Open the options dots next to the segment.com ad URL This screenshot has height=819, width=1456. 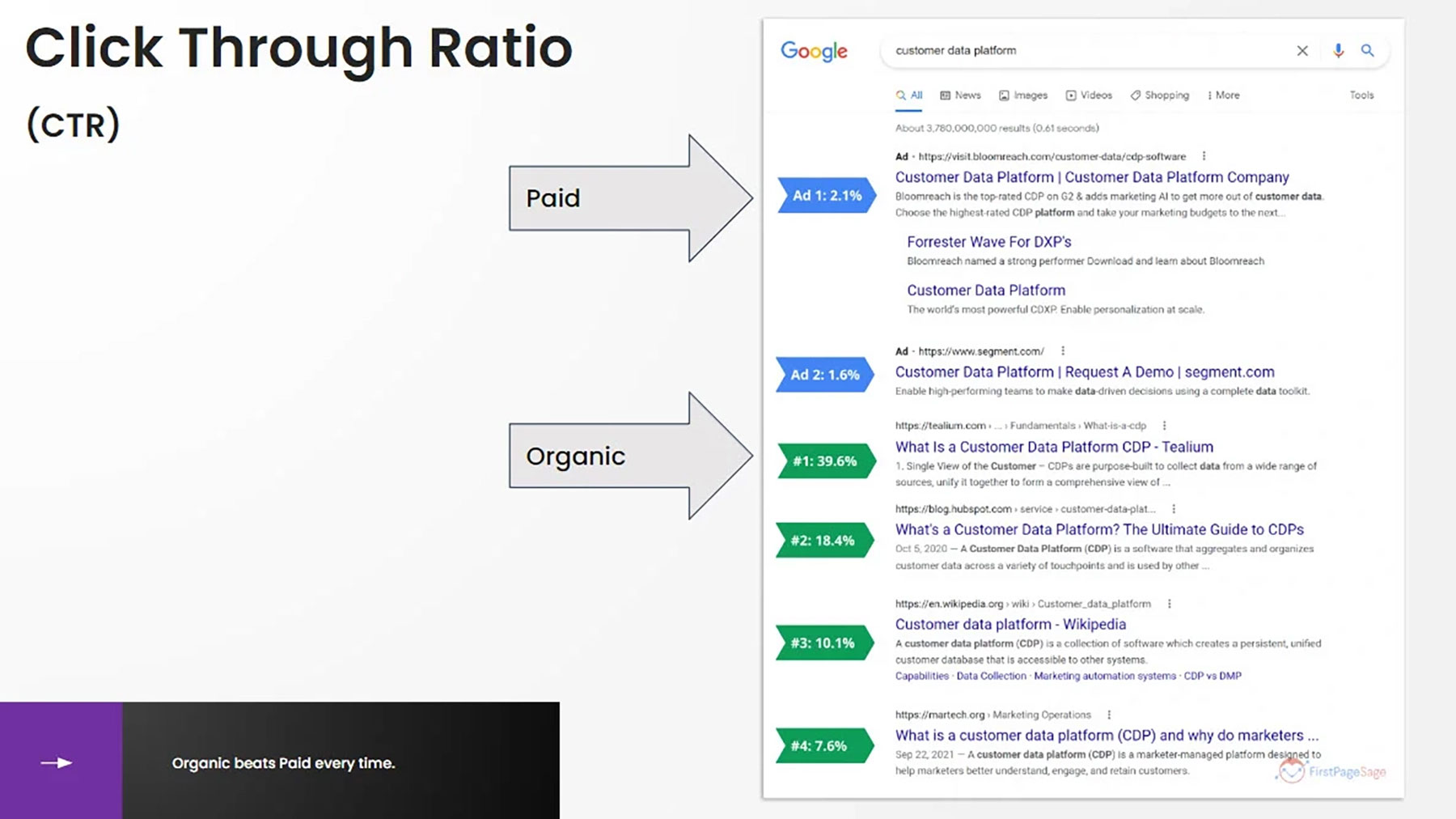[x=1063, y=351]
